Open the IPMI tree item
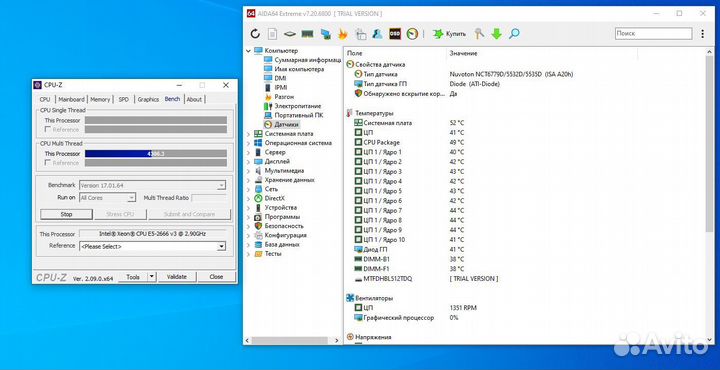The width and height of the screenshot is (720, 370). tap(281, 87)
